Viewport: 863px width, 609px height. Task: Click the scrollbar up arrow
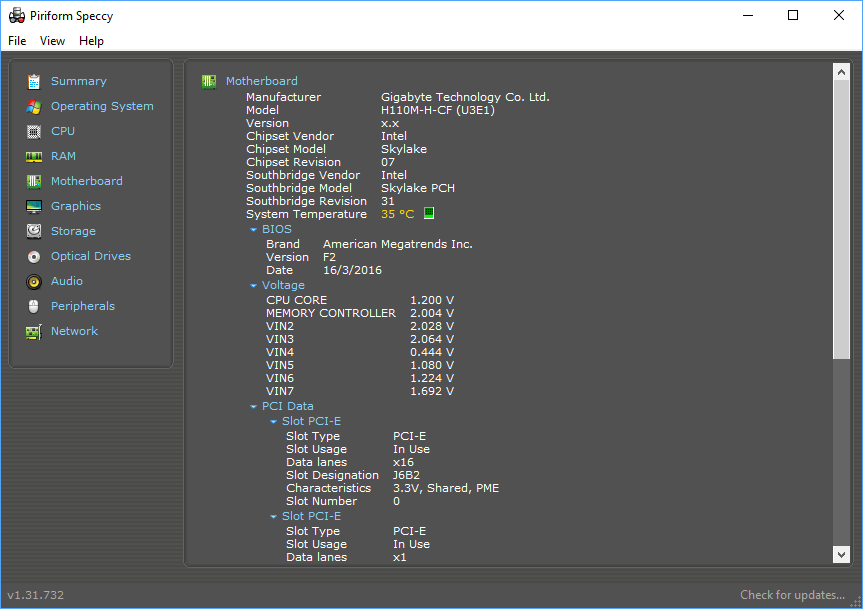pyautogui.click(x=841, y=72)
